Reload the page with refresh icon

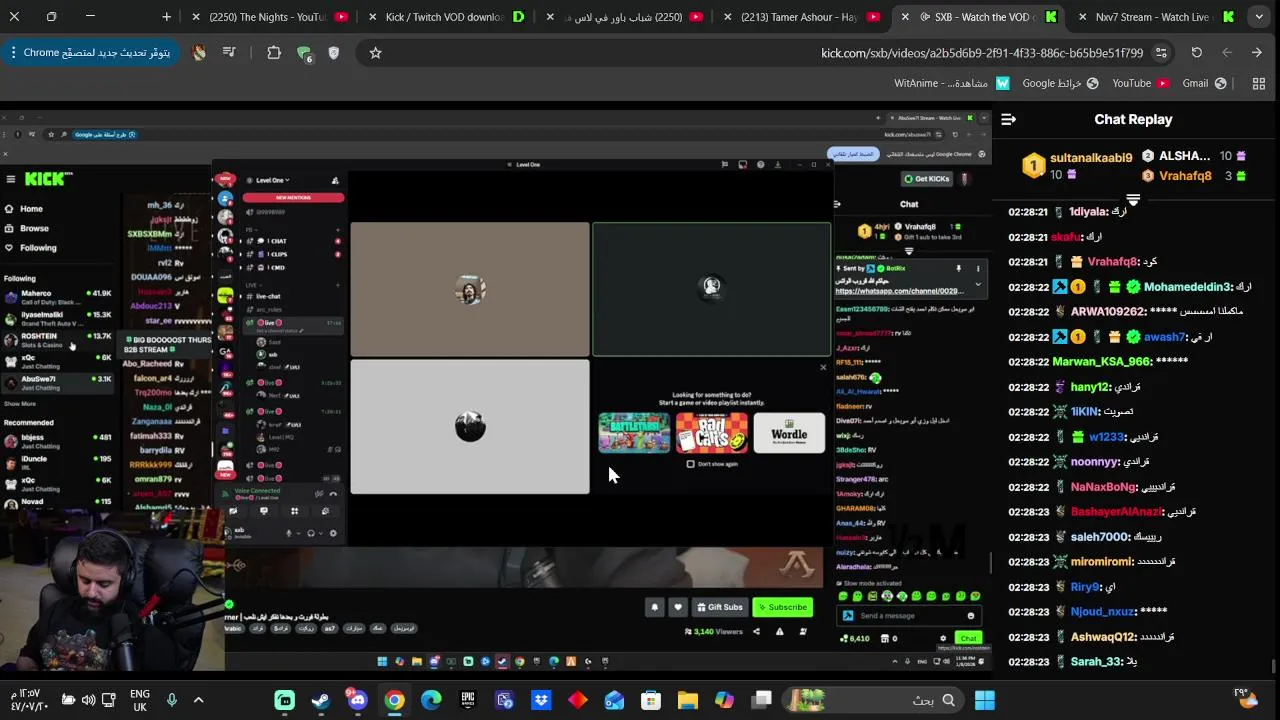1196,53
